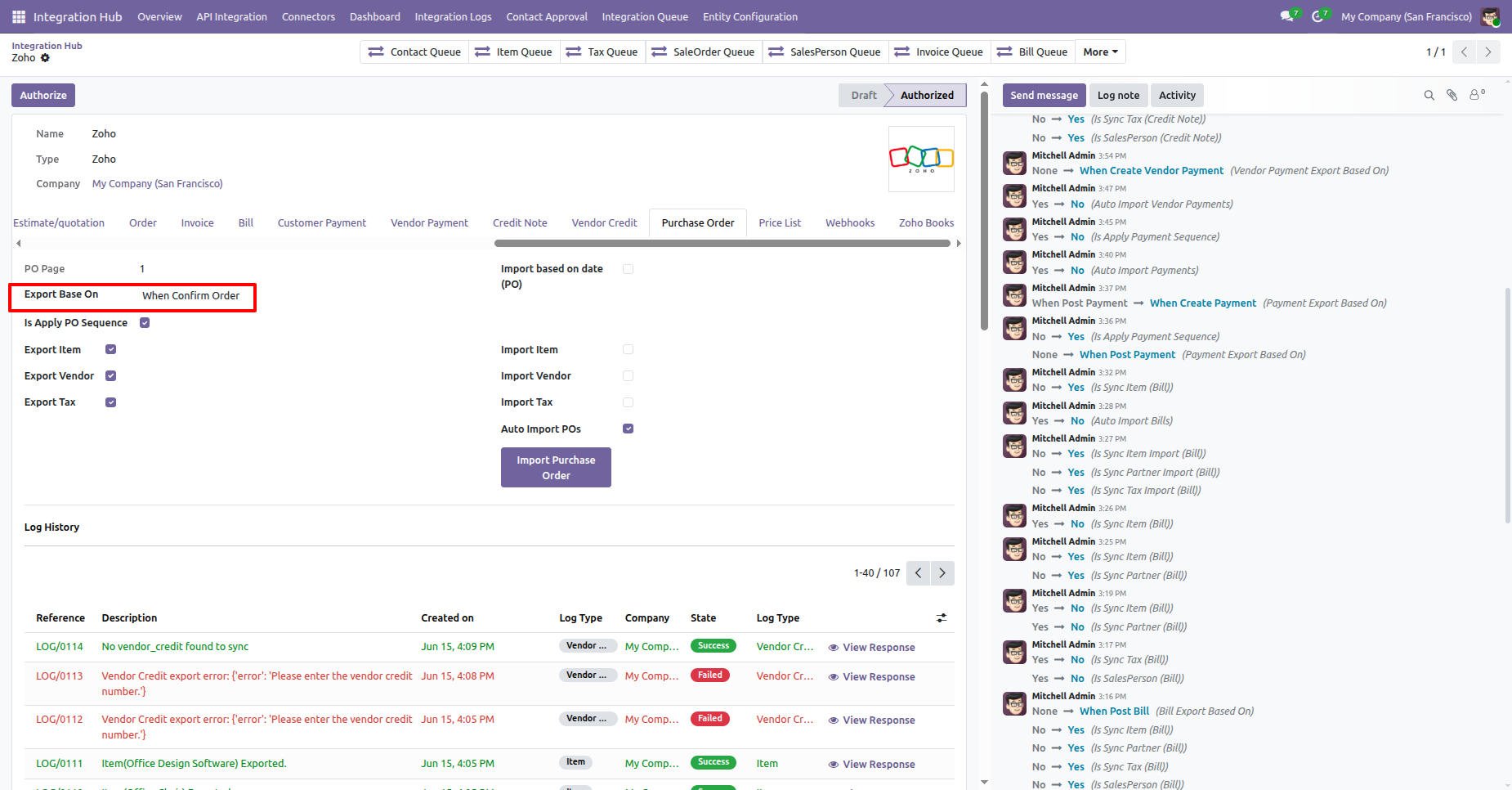
Task: Open company switcher My Company (San Francisco)
Action: click(1407, 16)
